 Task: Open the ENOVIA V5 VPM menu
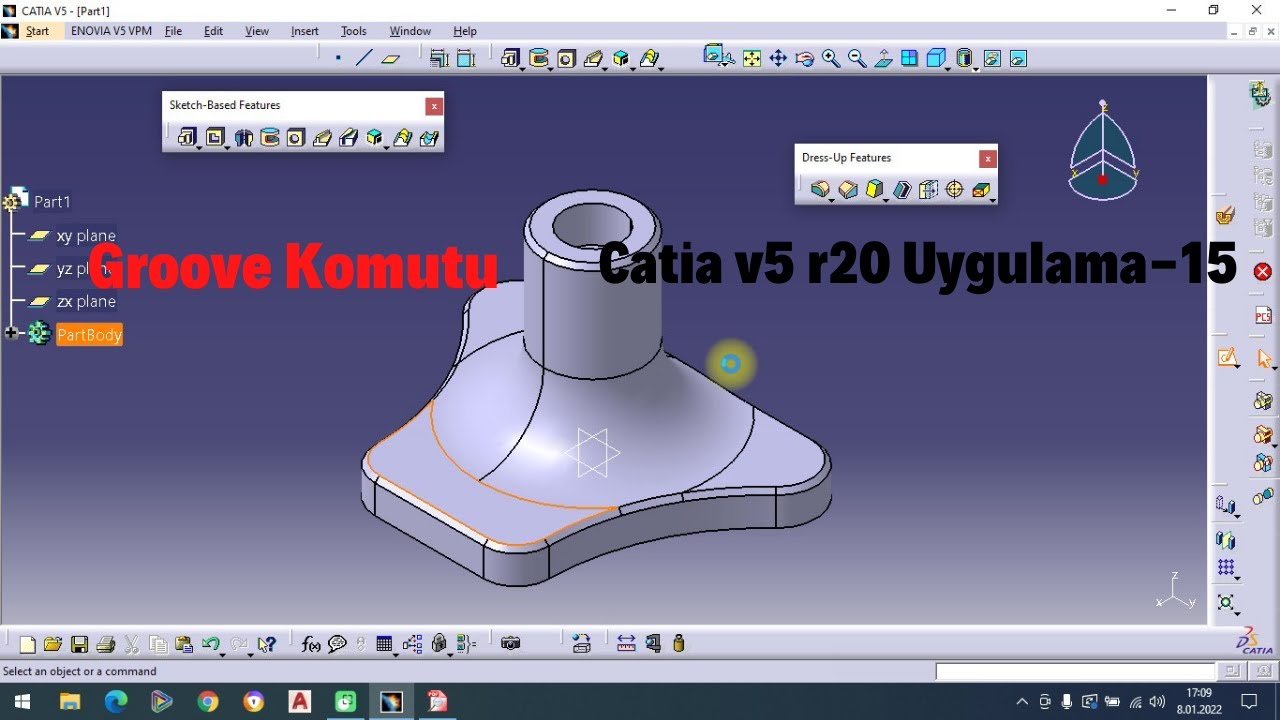[111, 31]
